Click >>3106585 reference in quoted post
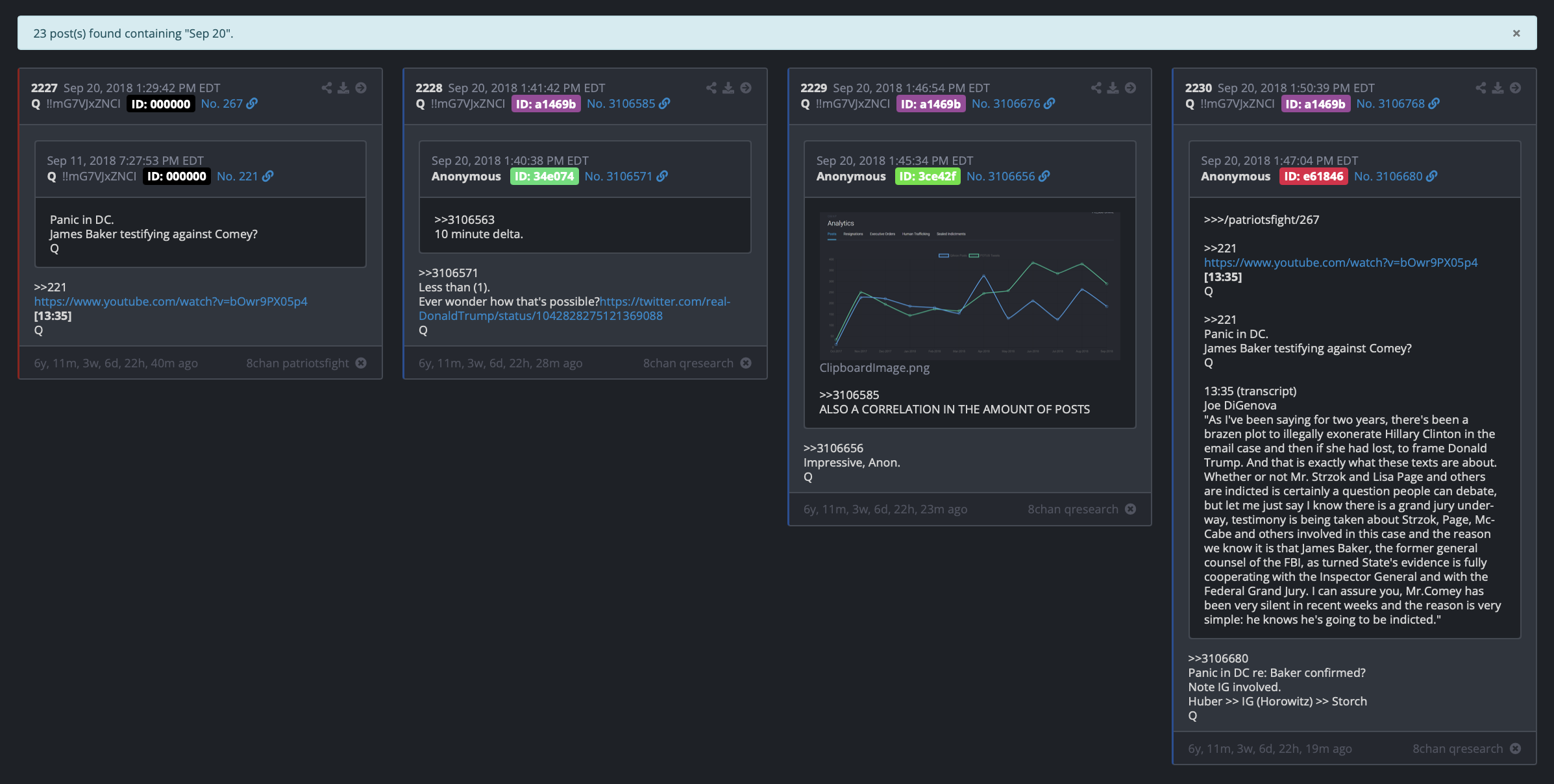This screenshot has height=784, width=1554. pyautogui.click(x=849, y=395)
